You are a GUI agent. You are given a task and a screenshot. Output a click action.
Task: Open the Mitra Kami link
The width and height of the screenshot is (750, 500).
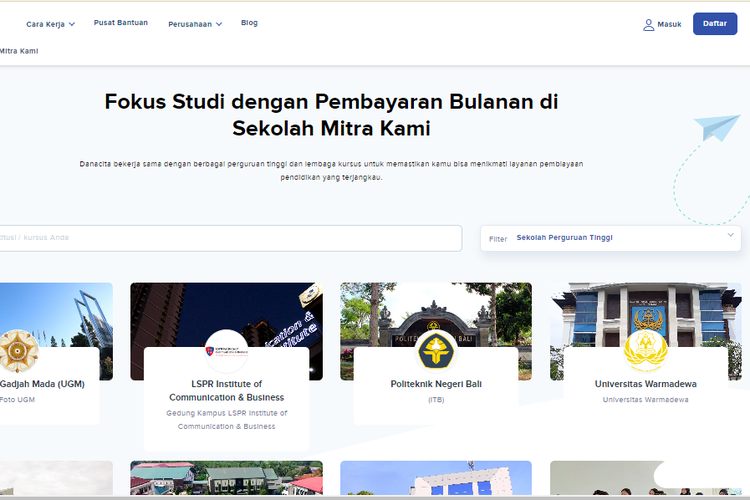(19, 51)
